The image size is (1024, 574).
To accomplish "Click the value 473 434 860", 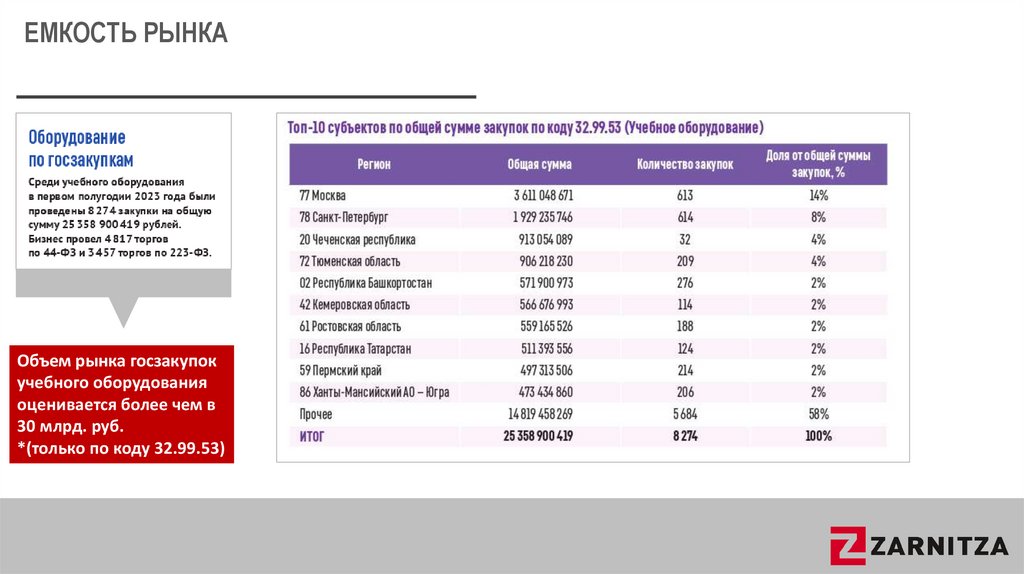I will click(x=547, y=392).
